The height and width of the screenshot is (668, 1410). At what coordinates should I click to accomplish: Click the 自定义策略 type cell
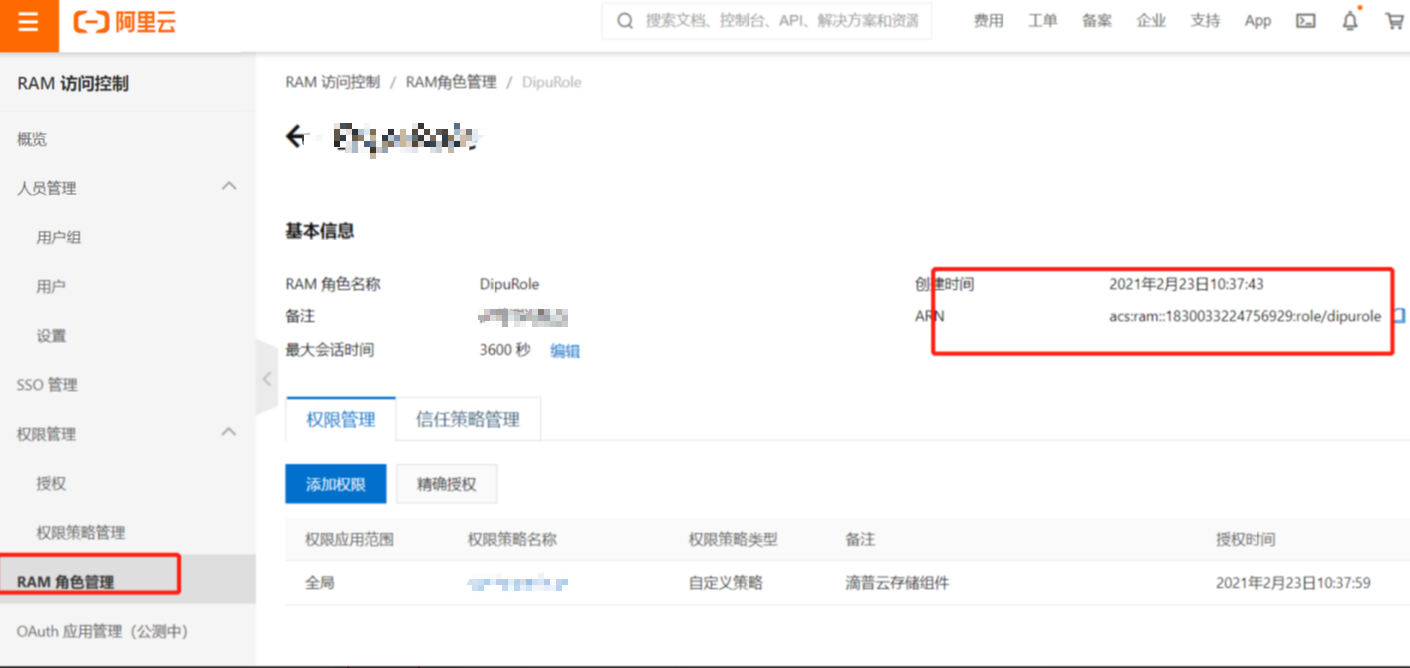(725, 582)
